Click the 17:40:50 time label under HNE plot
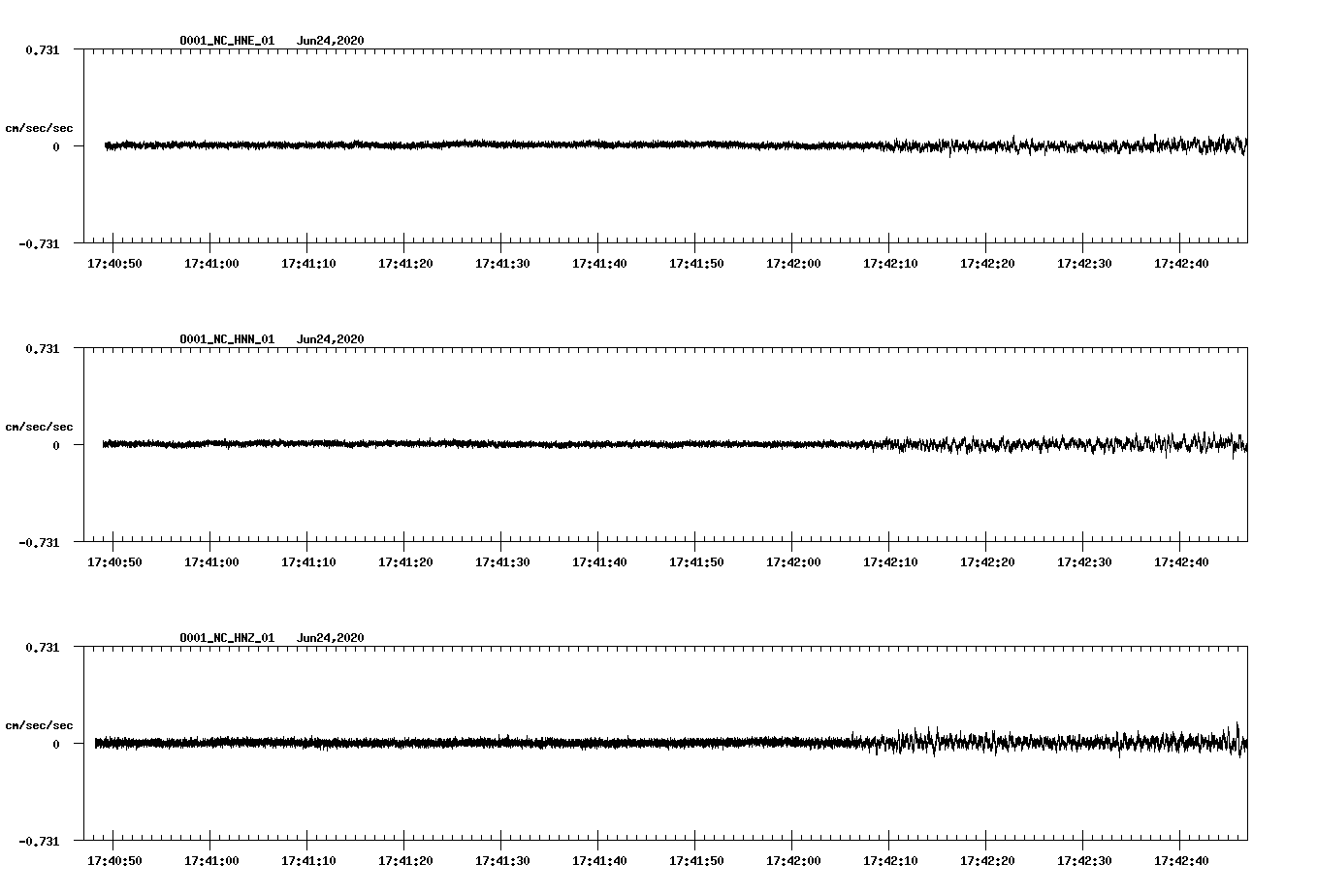1317x896 pixels. 114,263
